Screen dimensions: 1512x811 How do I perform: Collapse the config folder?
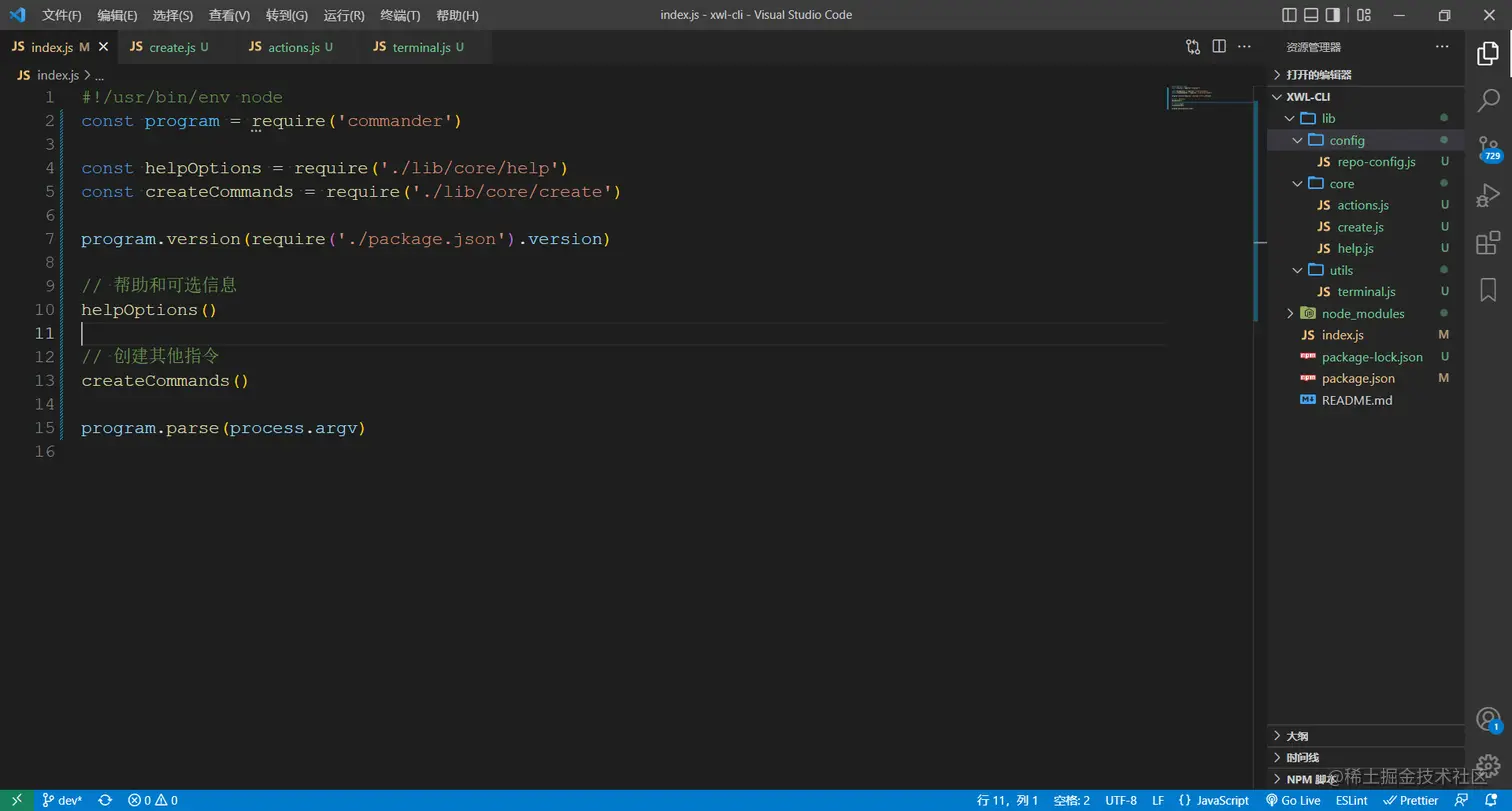coord(1365,140)
